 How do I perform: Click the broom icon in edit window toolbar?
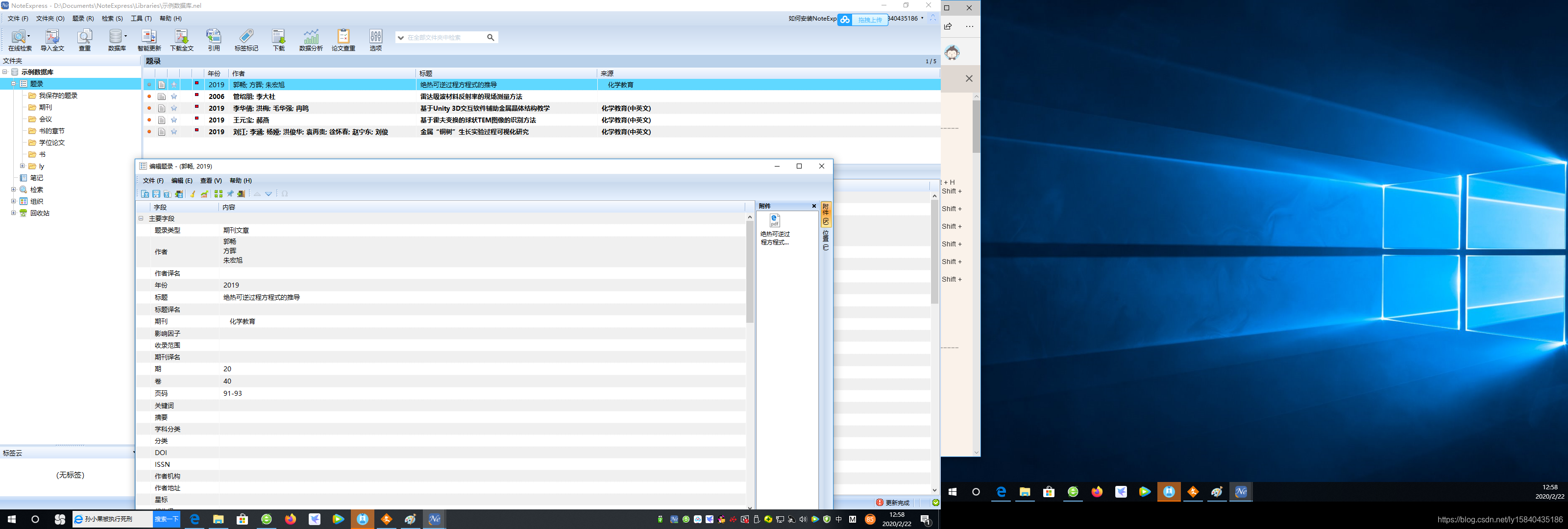193,193
